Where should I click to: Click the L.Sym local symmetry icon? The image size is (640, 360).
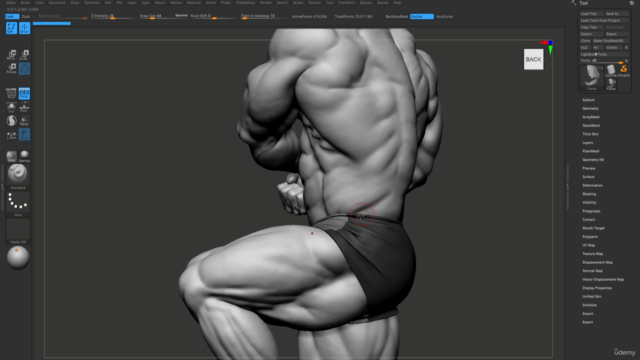(11, 135)
